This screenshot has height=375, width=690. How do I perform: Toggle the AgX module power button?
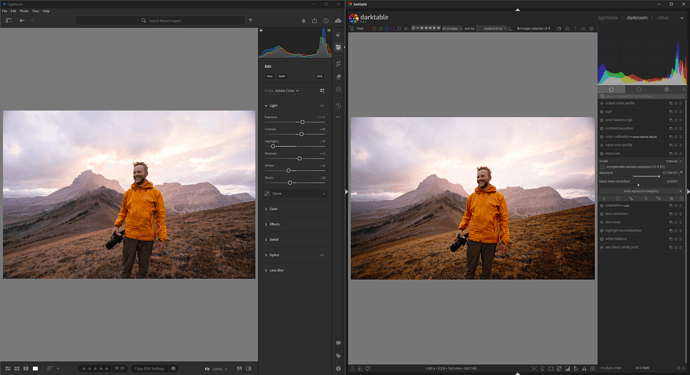point(602,112)
